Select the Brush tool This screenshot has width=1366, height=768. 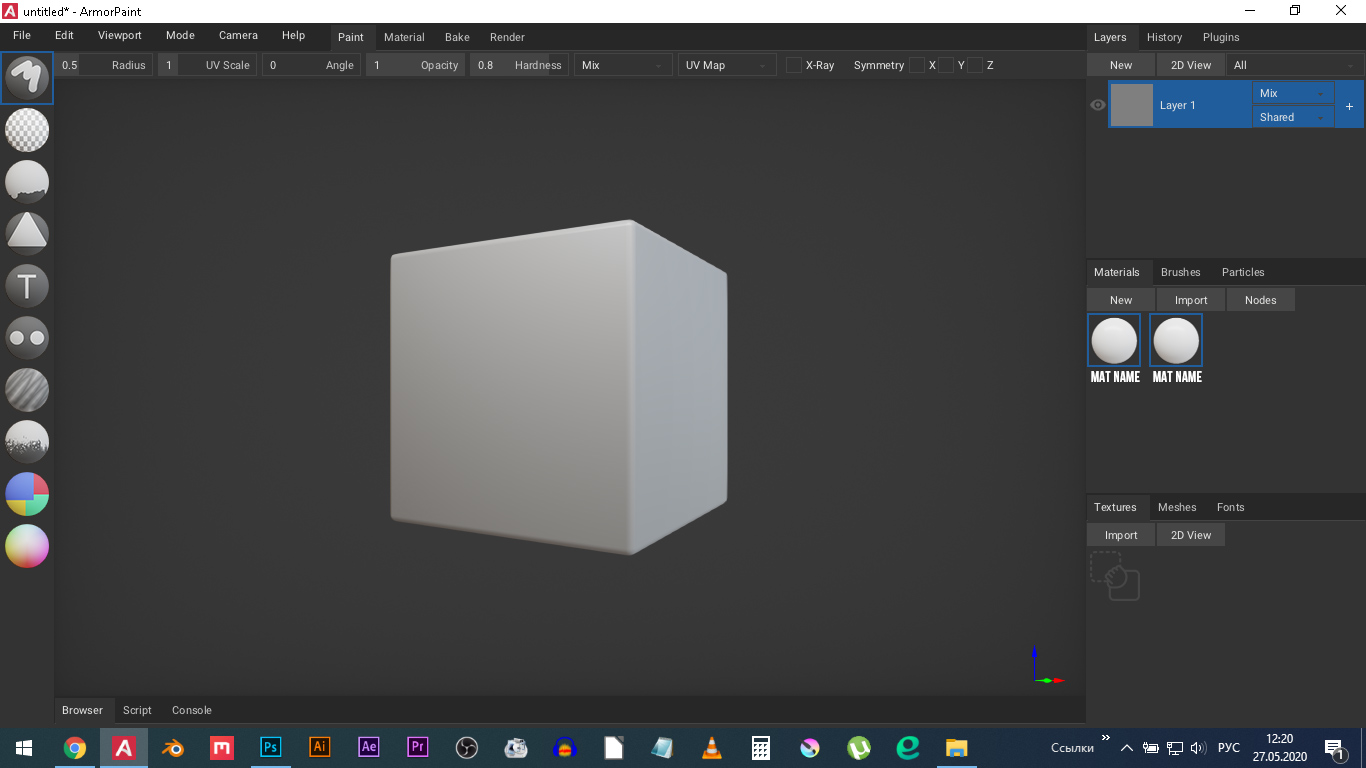[x=27, y=78]
